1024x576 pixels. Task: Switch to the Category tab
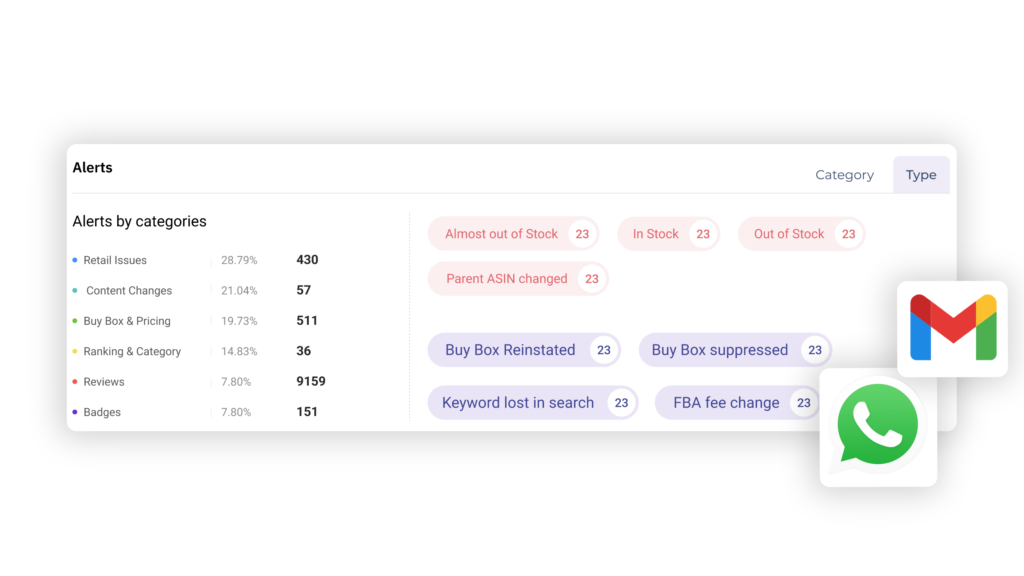(x=844, y=175)
